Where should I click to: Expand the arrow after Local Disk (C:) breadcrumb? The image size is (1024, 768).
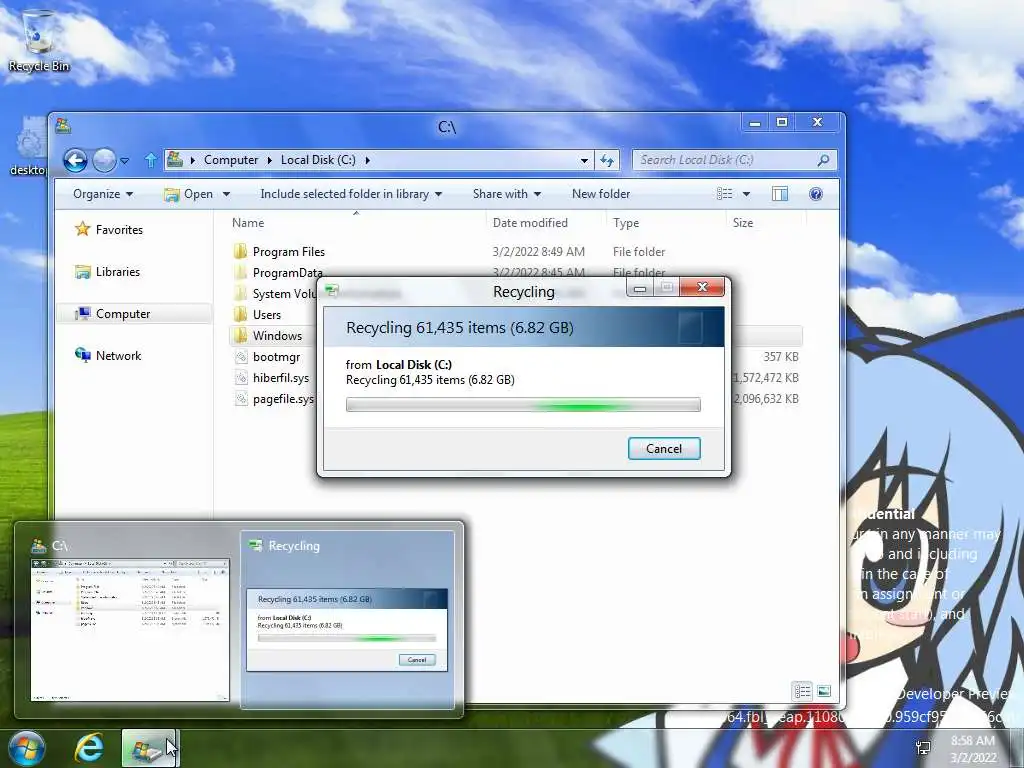pyautogui.click(x=368, y=160)
